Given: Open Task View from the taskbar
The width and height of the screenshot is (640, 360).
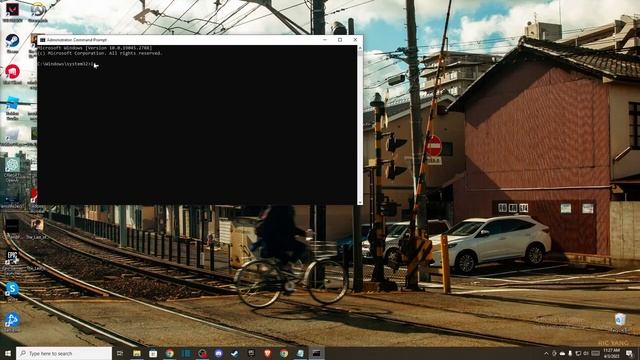Looking at the screenshot, I should (x=120, y=353).
